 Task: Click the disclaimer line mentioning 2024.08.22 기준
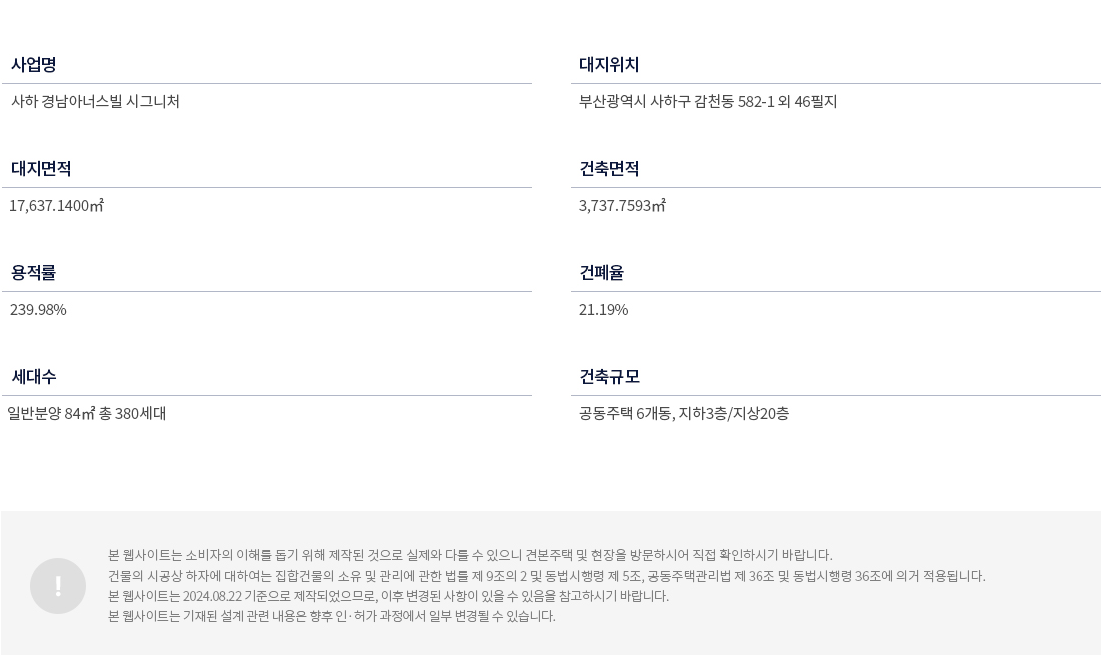(388, 596)
